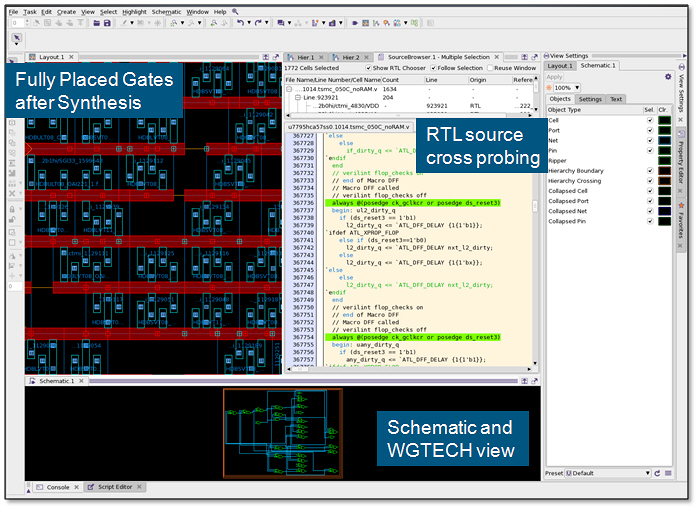Open the chat windows icon dropdown arrow
Screen dimensions: 698x509
tap(289, 23)
